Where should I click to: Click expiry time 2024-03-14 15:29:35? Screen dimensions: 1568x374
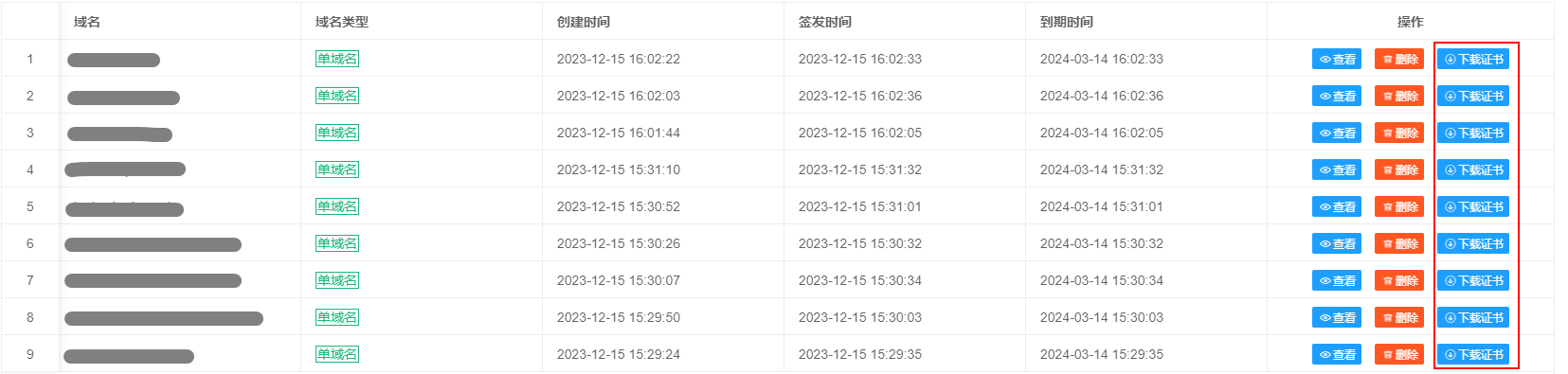click(x=1102, y=354)
